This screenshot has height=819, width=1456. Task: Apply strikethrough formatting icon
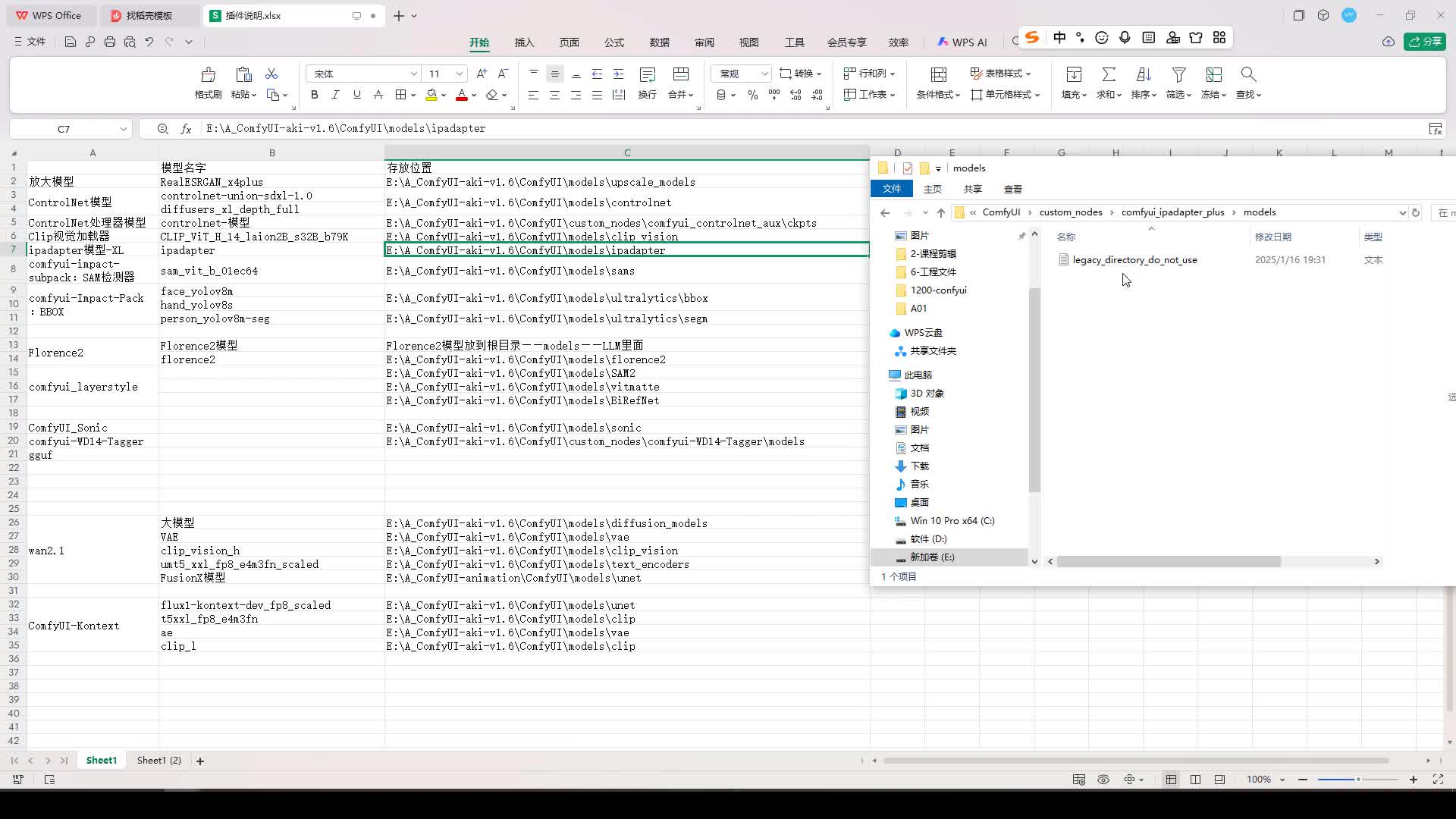tap(378, 95)
